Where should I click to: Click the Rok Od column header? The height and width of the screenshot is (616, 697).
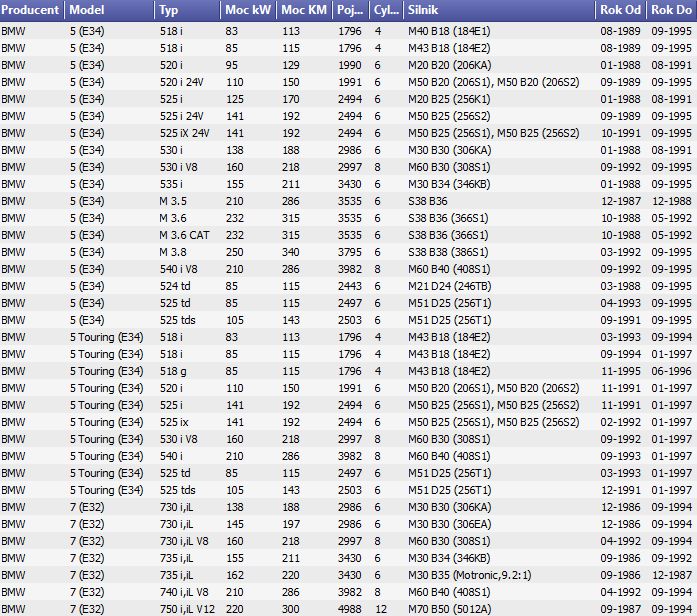click(x=621, y=10)
